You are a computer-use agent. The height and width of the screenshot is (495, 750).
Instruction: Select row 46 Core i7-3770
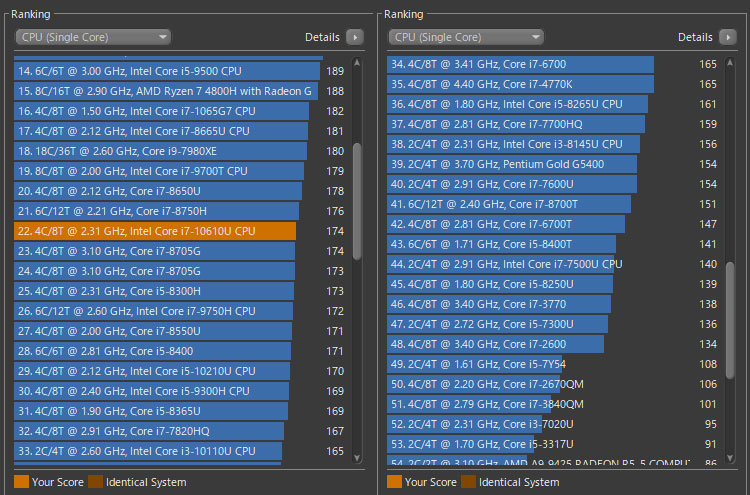point(552,304)
